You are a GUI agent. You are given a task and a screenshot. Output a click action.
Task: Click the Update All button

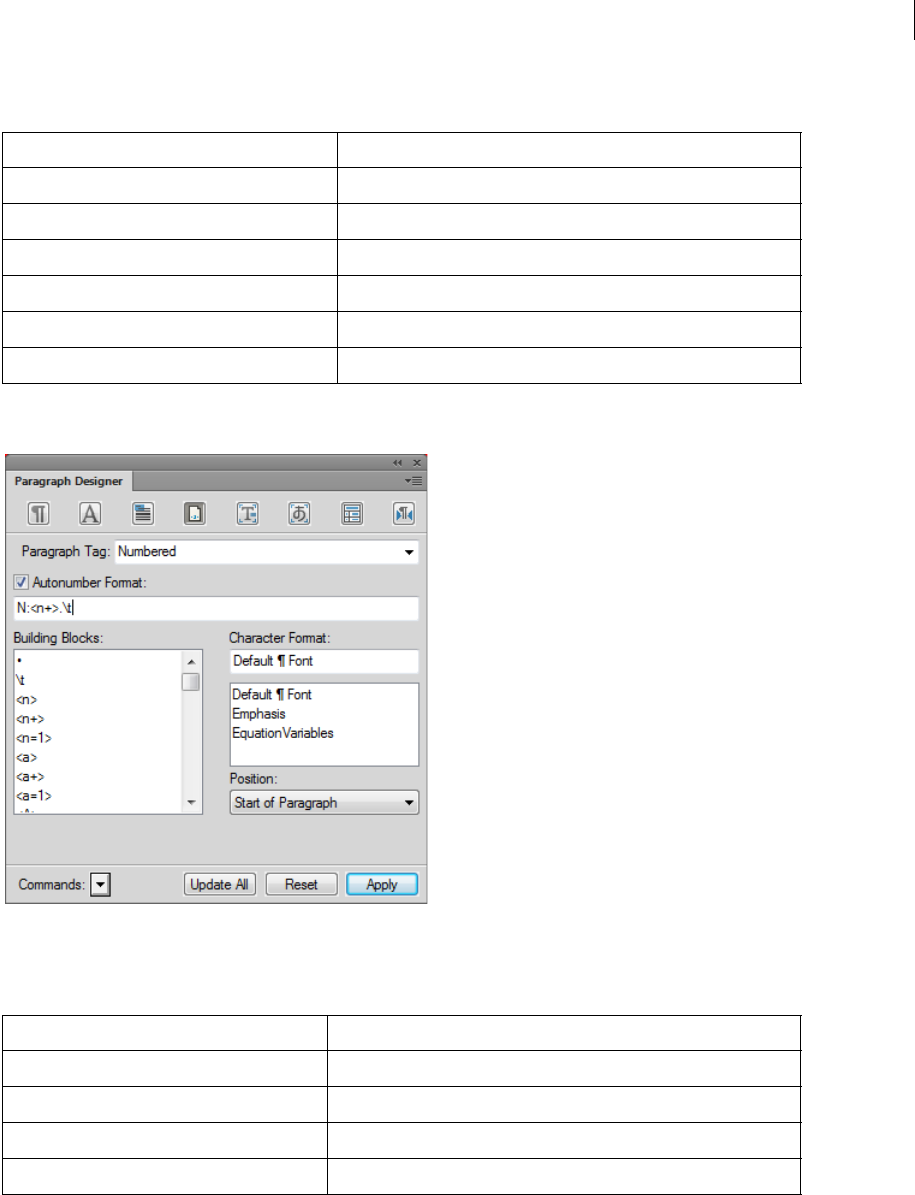(219, 885)
